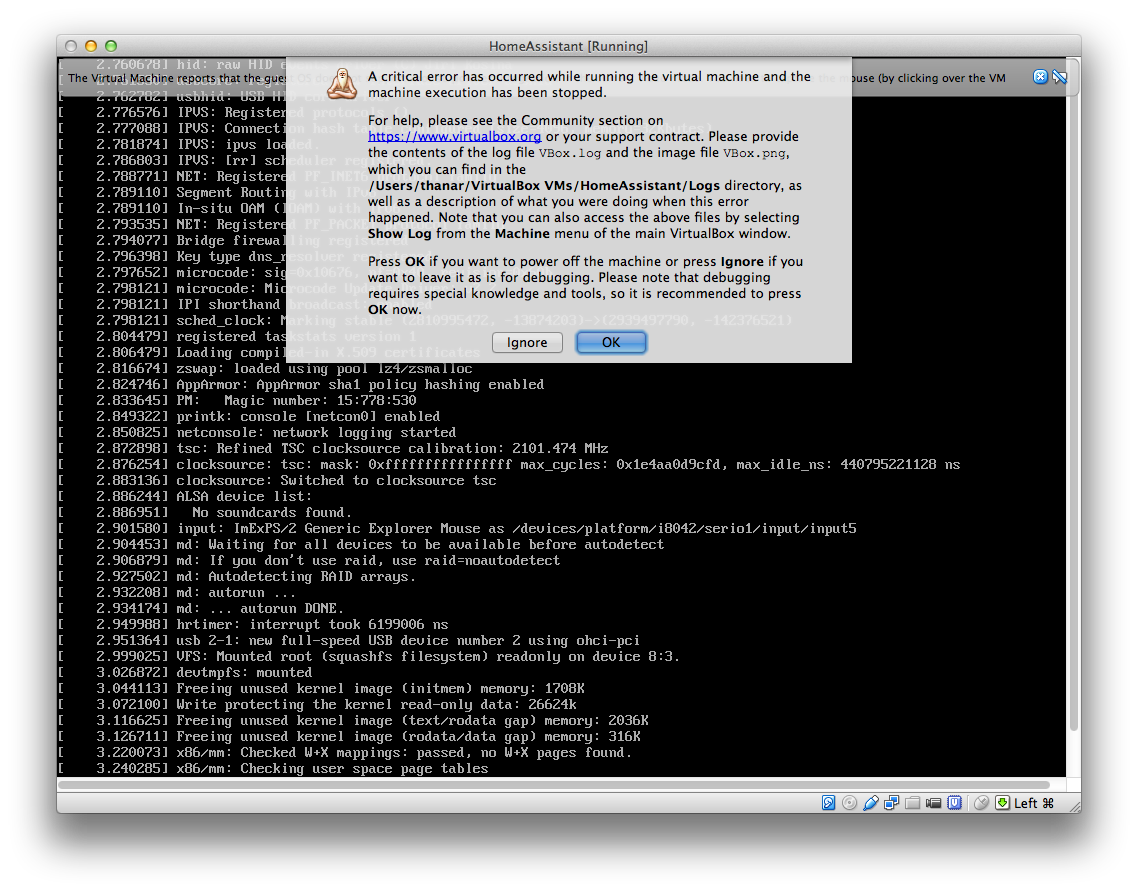Click the Guru Meditation error icon
This screenshot has width=1138, height=892.
342,84
